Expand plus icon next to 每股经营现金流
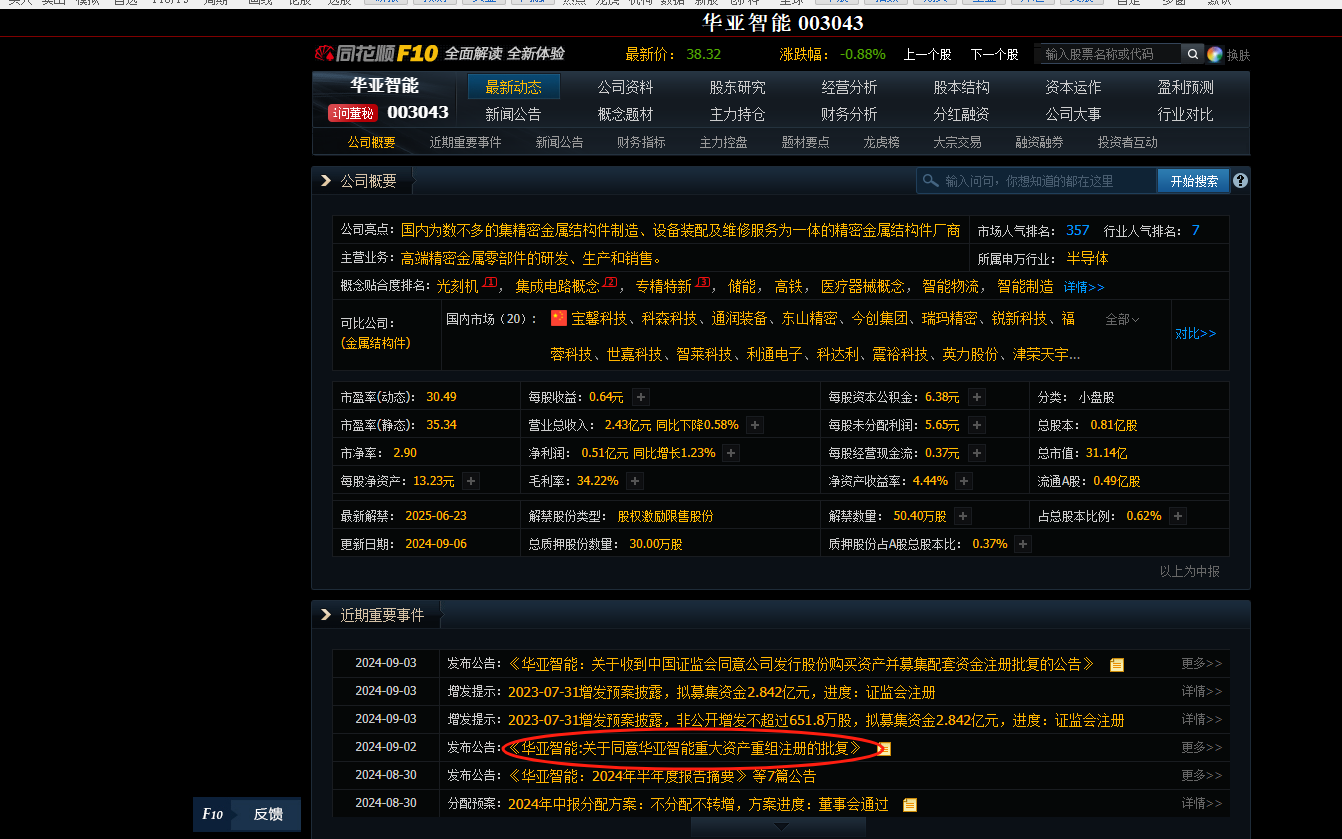The image size is (1342, 839). (x=977, y=453)
